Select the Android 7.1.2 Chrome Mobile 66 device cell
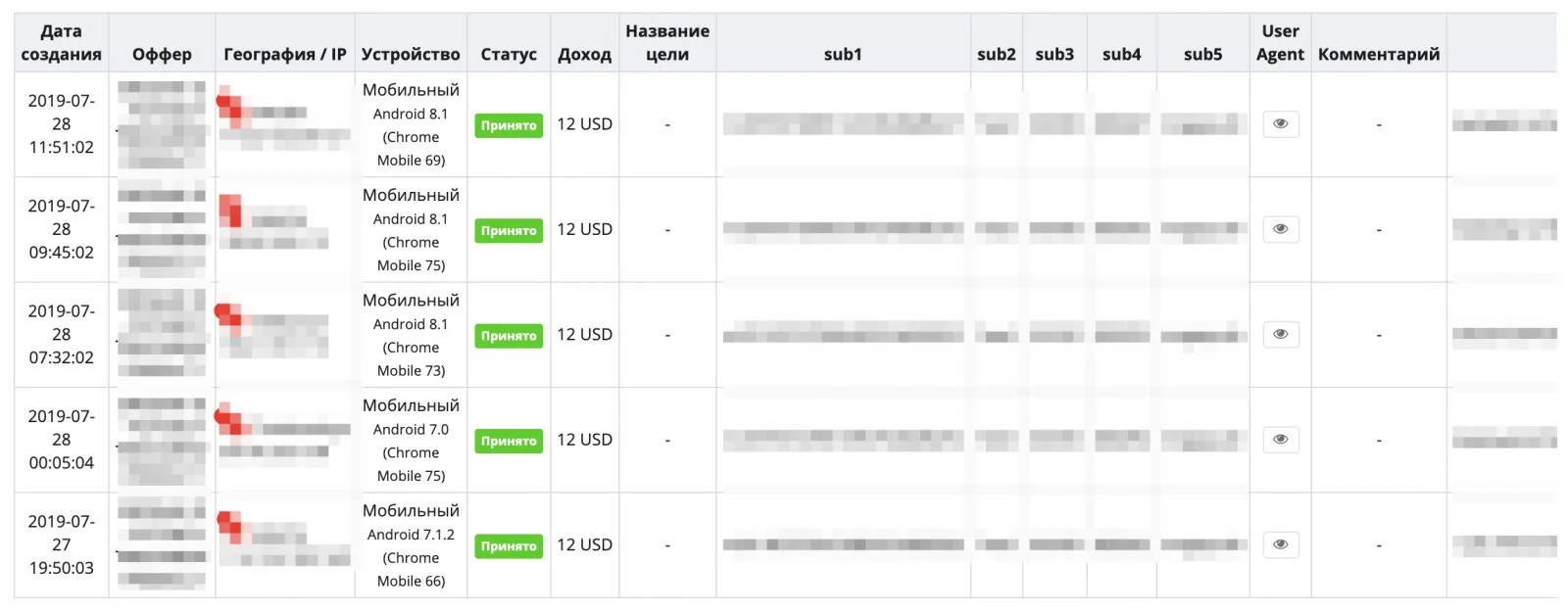1568x612 pixels. [411, 545]
